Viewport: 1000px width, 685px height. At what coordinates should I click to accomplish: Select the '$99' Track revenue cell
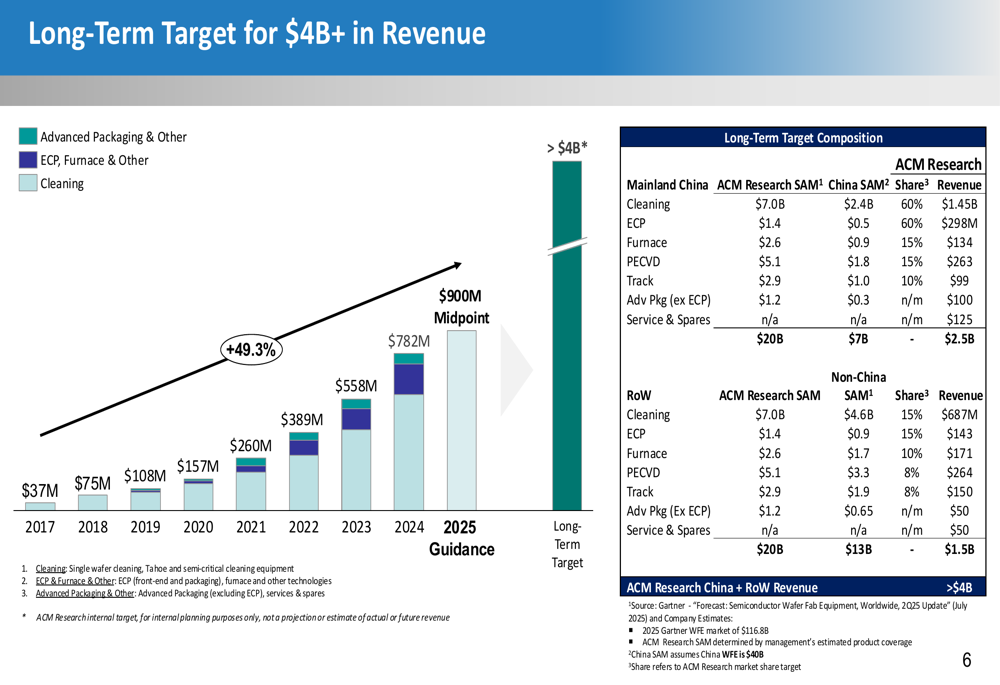point(959,281)
